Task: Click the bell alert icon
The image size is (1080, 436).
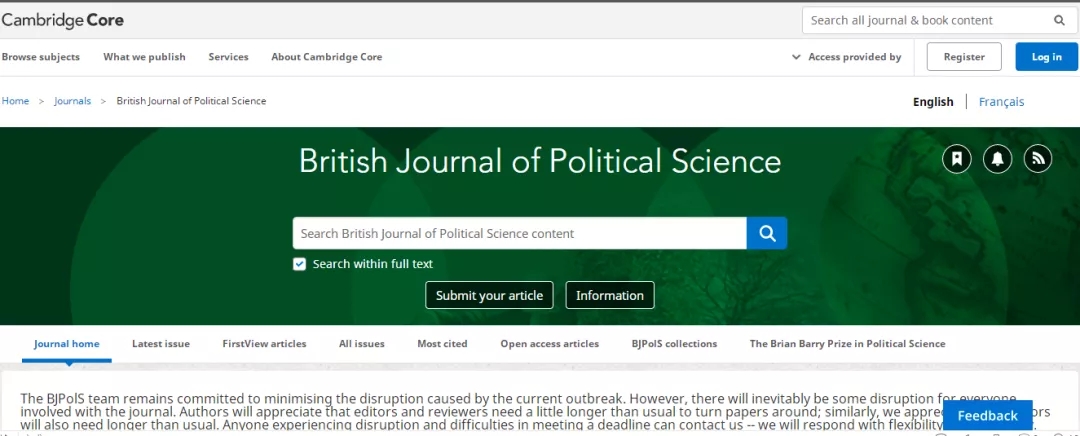Action: 997,158
